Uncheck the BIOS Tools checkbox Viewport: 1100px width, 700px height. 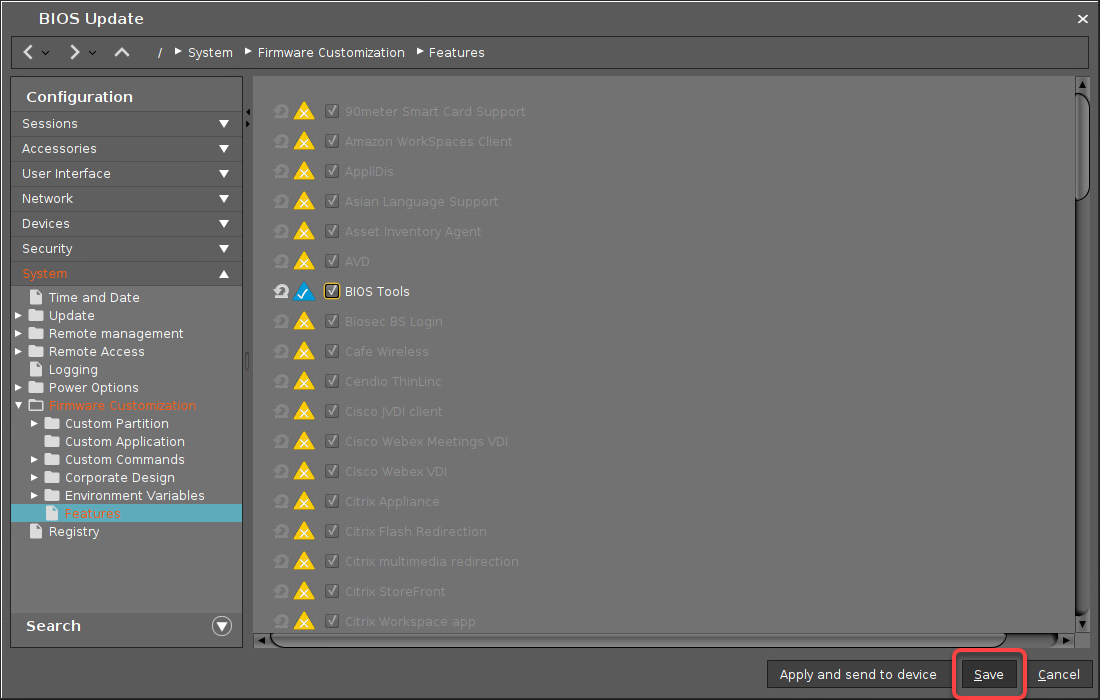(x=332, y=292)
